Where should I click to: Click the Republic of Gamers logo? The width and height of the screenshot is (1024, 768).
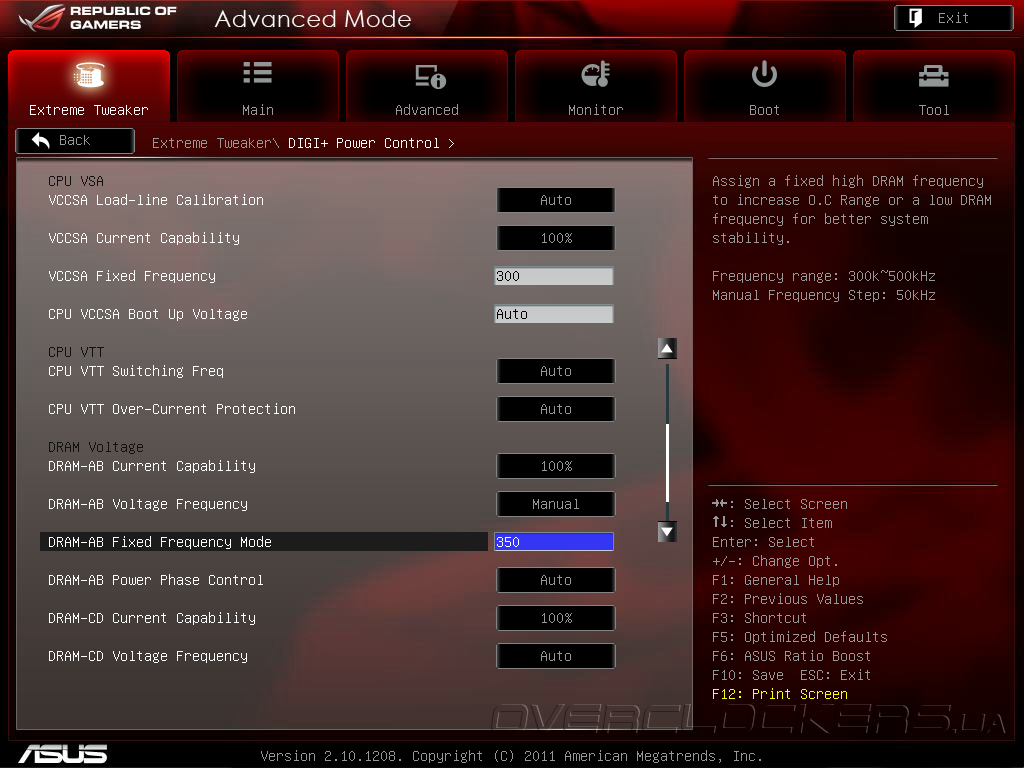click(x=98, y=18)
